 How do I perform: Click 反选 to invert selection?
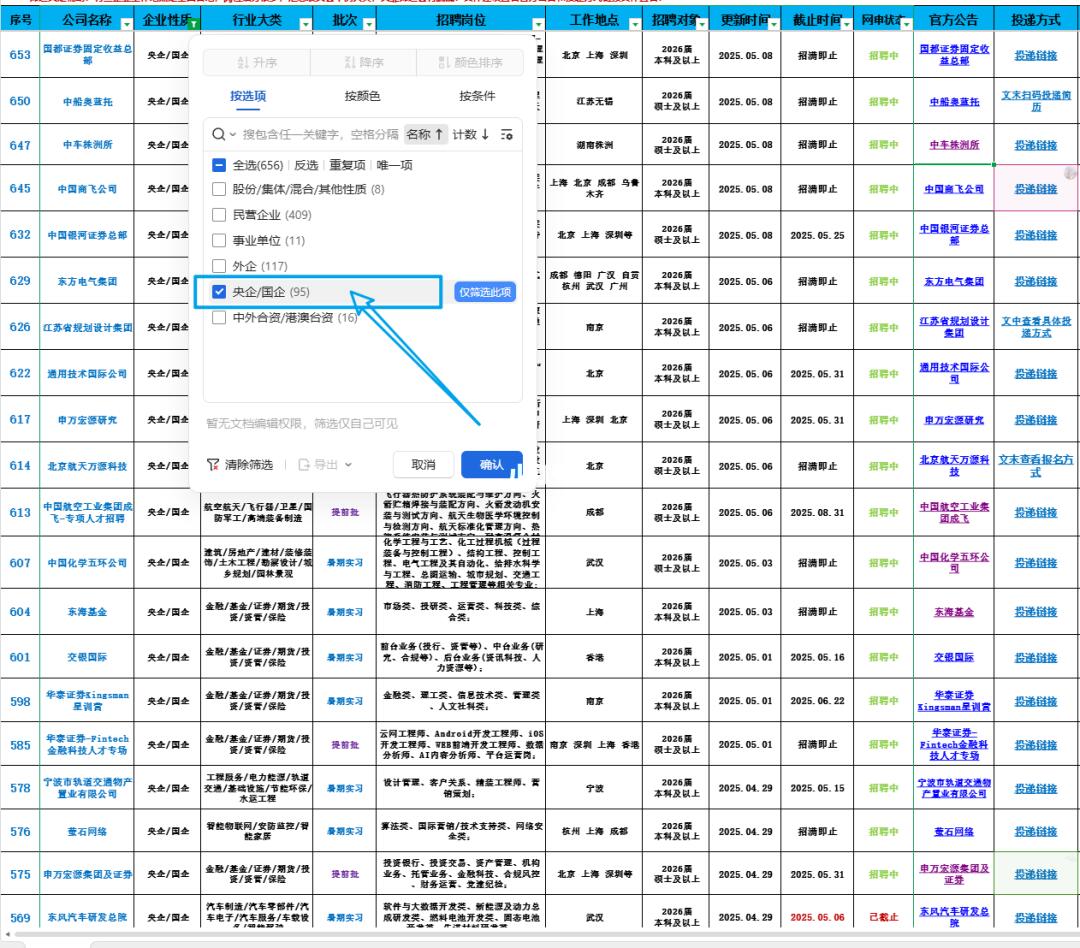point(306,165)
